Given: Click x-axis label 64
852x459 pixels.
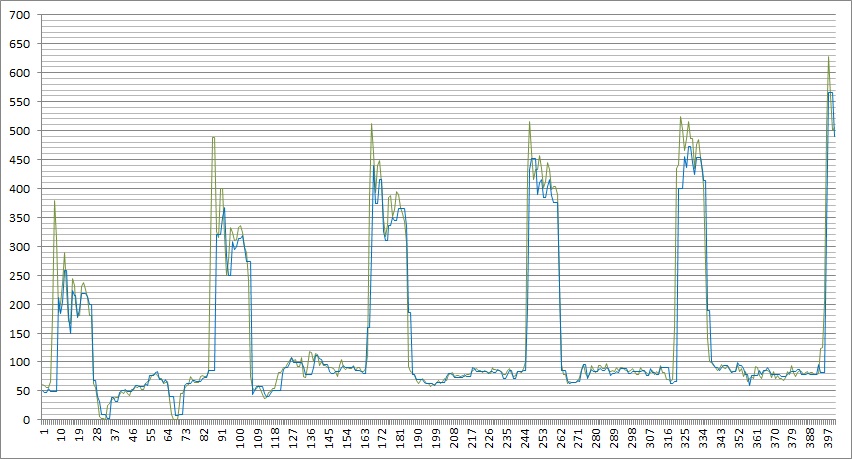Looking at the screenshot, I should coord(168,435).
